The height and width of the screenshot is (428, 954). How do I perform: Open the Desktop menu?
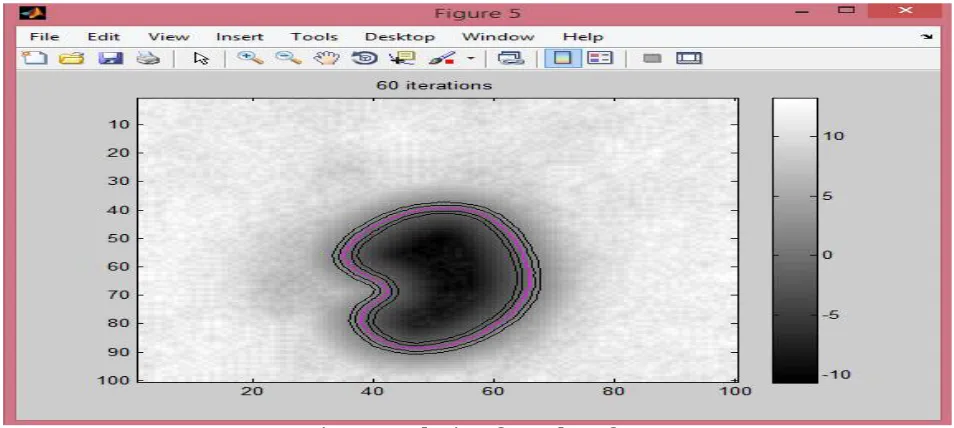(x=400, y=37)
